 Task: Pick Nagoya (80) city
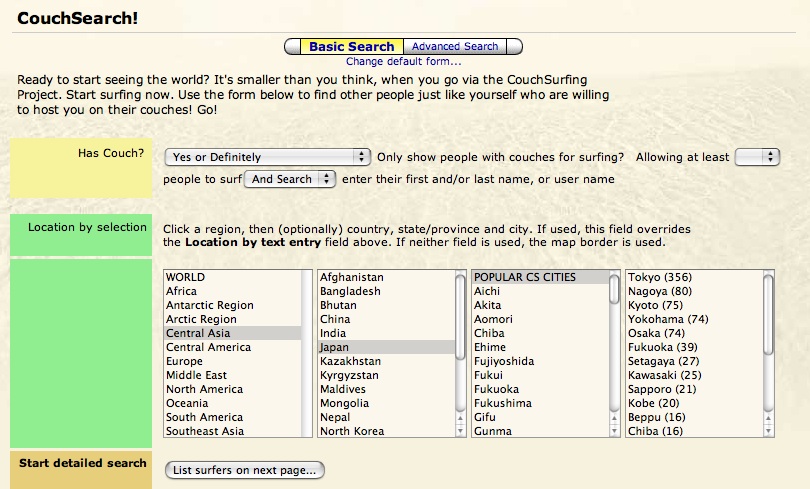[695, 291]
